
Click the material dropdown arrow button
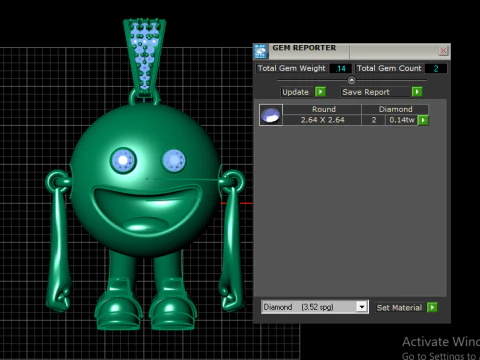[362, 307]
